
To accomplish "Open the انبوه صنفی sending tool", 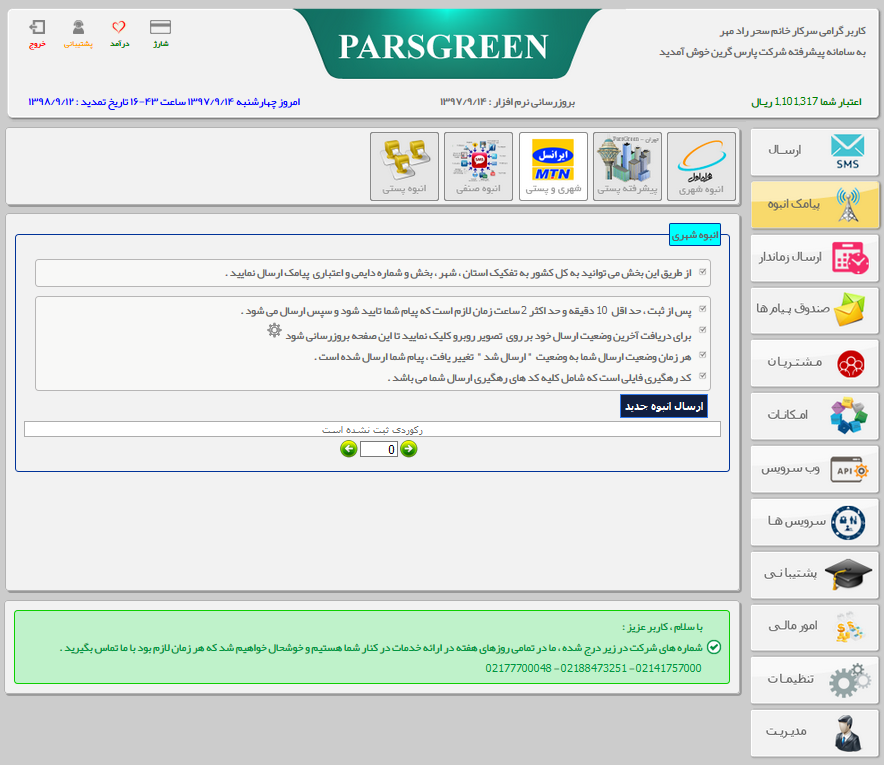I will click(478, 165).
